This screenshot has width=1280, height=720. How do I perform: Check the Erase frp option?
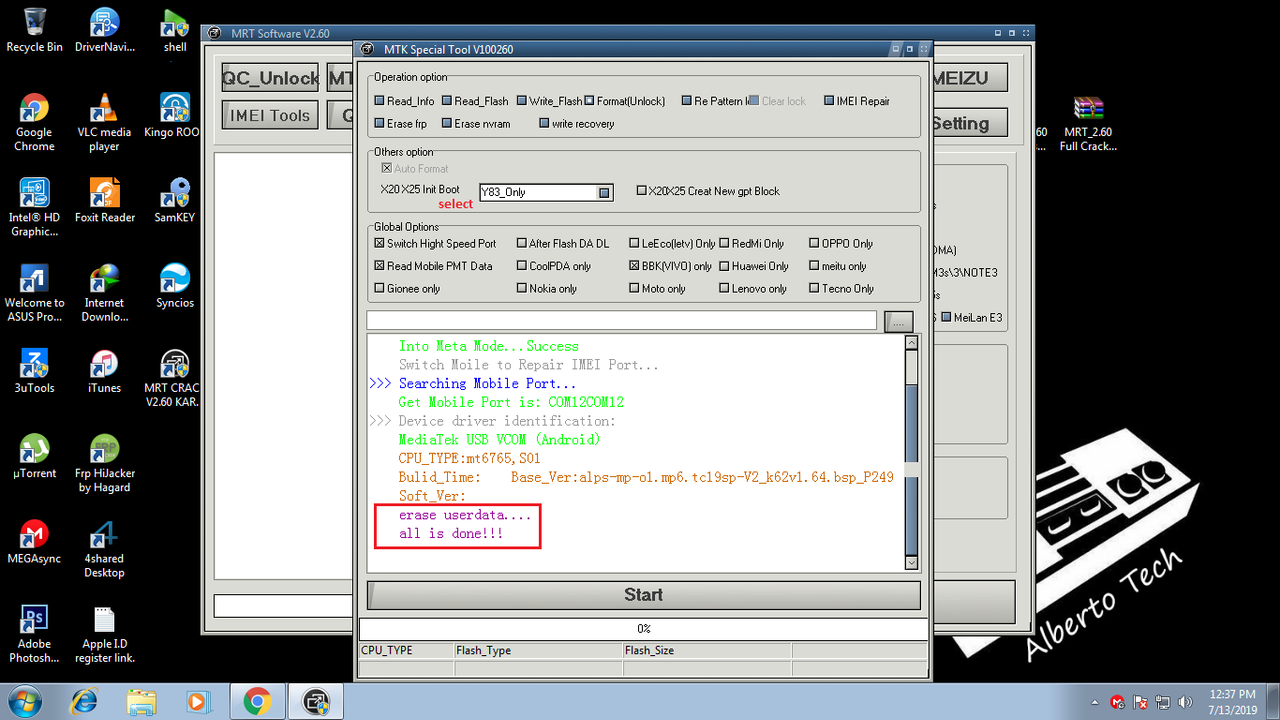[380, 124]
